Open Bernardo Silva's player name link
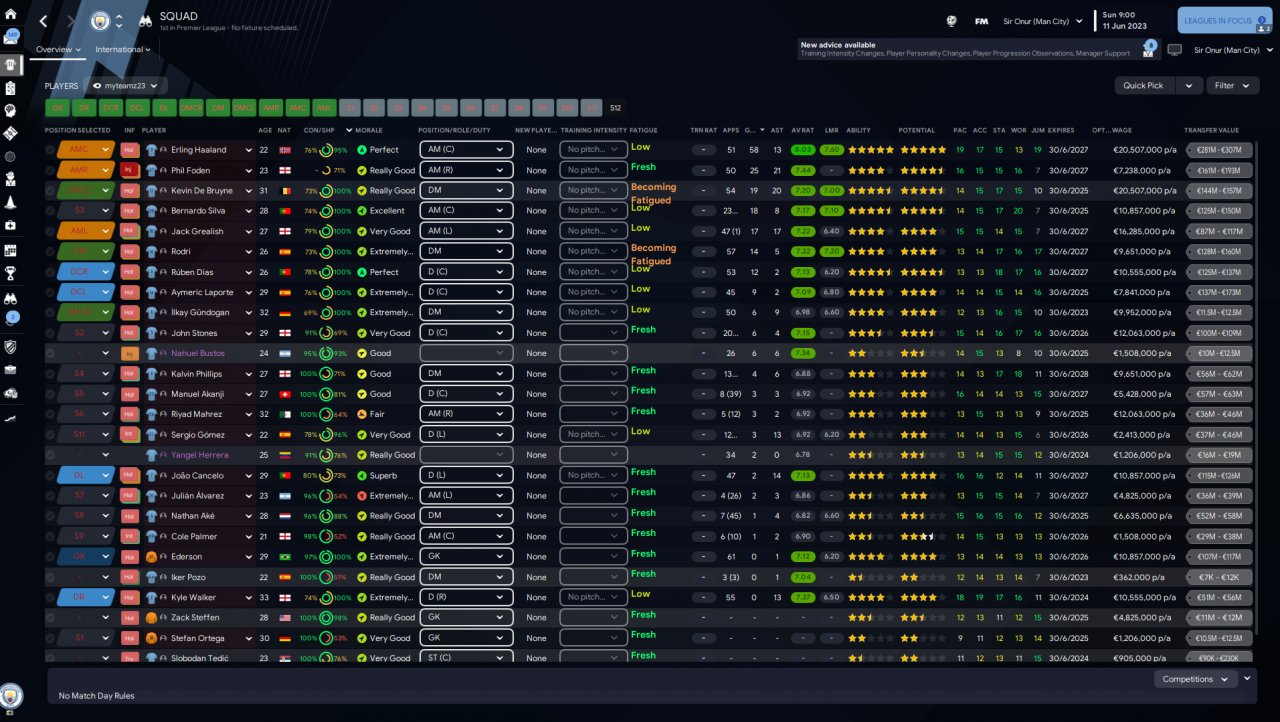 [x=201, y=211]
